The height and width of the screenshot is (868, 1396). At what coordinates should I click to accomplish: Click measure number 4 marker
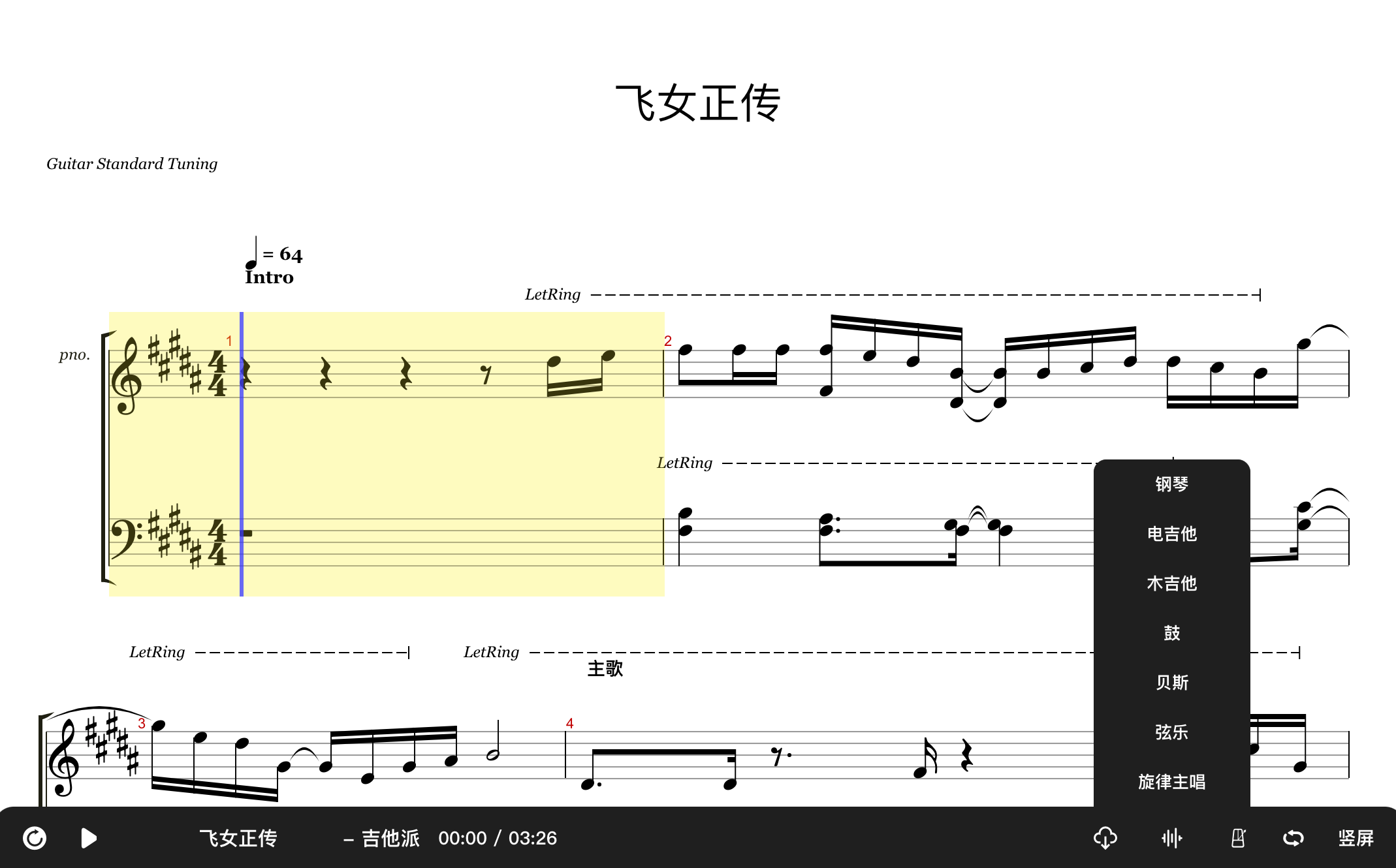569,723
